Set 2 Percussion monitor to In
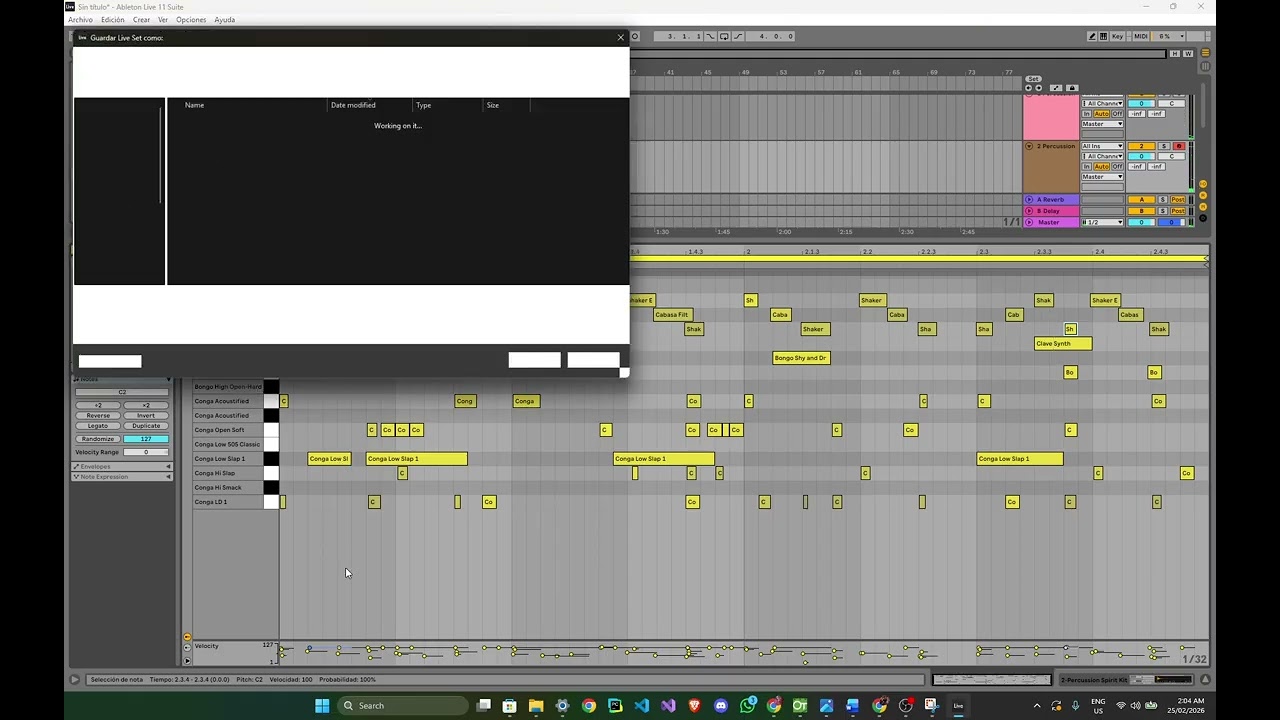1280x720 pixels. pos(1086,167)
